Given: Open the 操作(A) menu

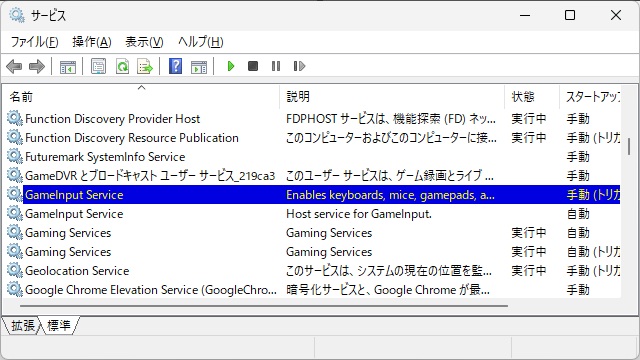Looking at the screenshot, I should pyautogui.click(x=92, y=42).
